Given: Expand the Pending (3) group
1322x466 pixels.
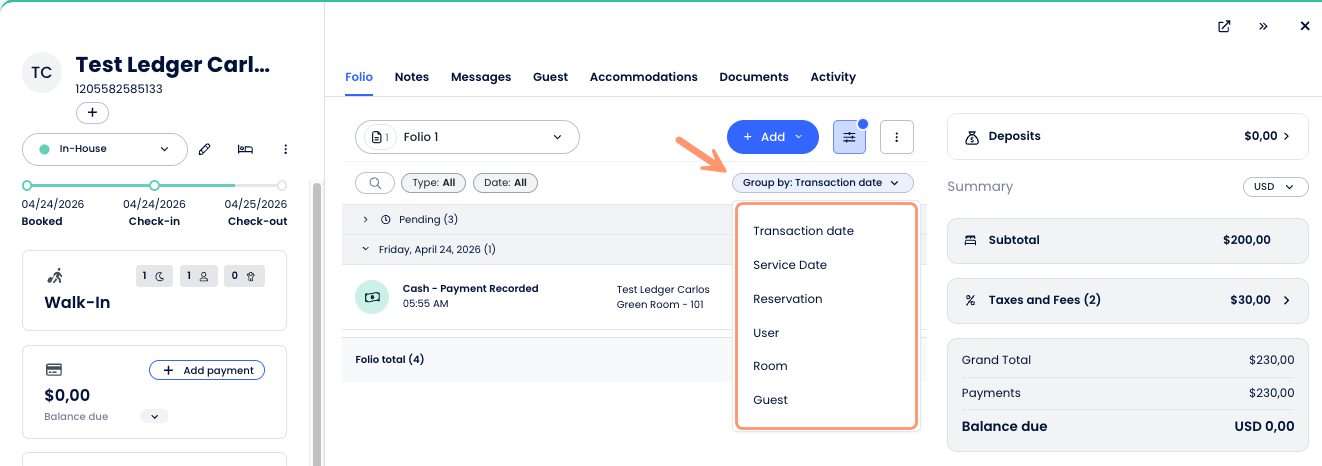Looking at the screenshot, I should click(366, 219).
